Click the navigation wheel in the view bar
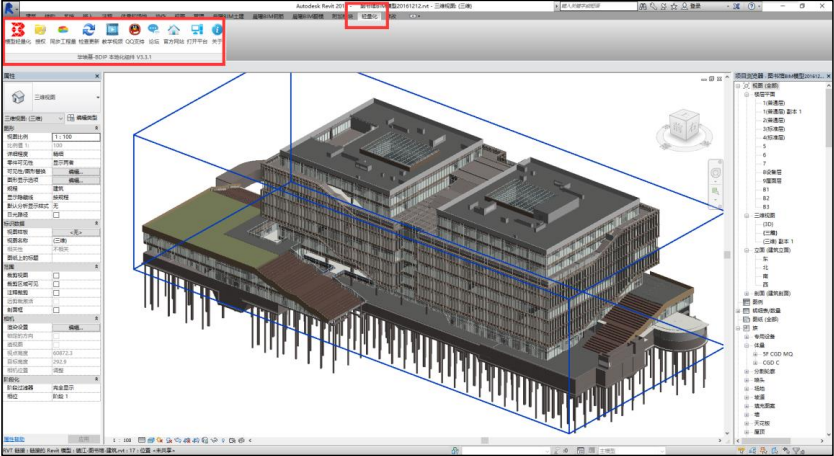The width and height of the screenshot is (834, 456). [x=716, y=172]
